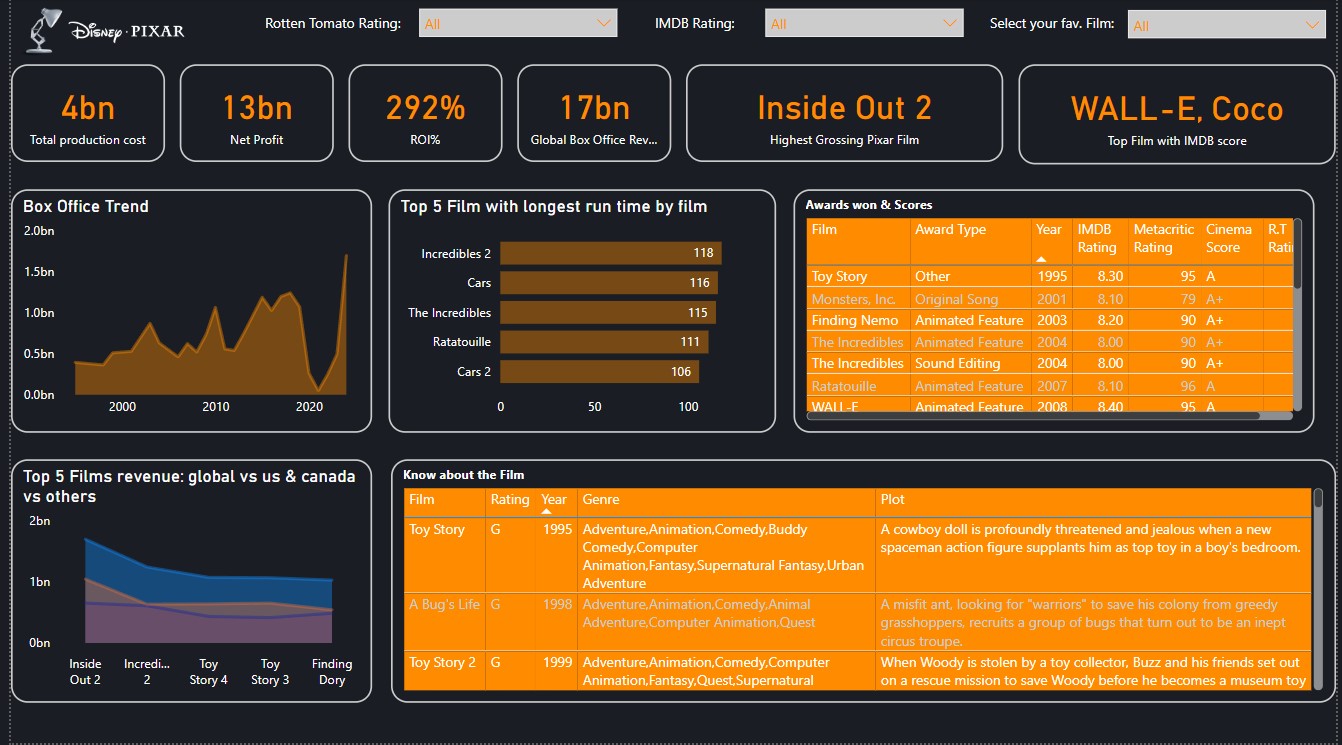Screen dimensions: 1342x745
Task: Open the Select your fav. Film dropdown
Action: coord(1226,25)
